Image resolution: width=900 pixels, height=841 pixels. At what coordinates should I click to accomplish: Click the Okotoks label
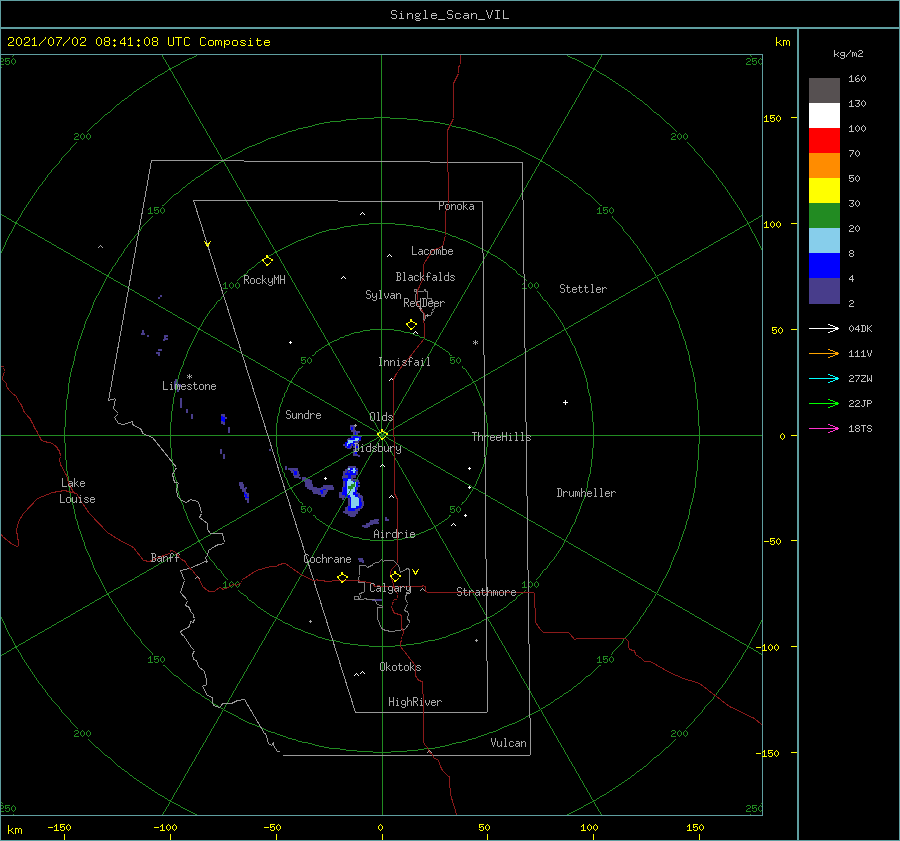[x=400, y=666]
